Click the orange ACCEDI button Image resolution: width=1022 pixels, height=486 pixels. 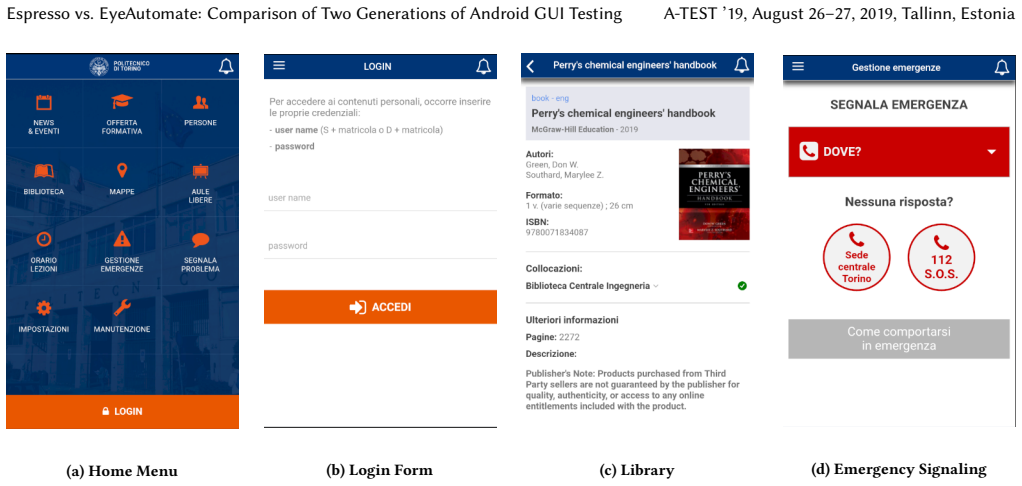[x=380, y=307]
